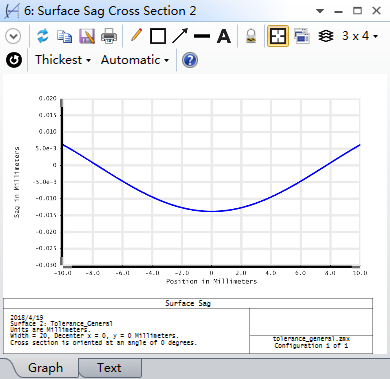Expand settings with the chevron circle button
The height and width of the screenshot is (379, 390).
coord(13,36)
